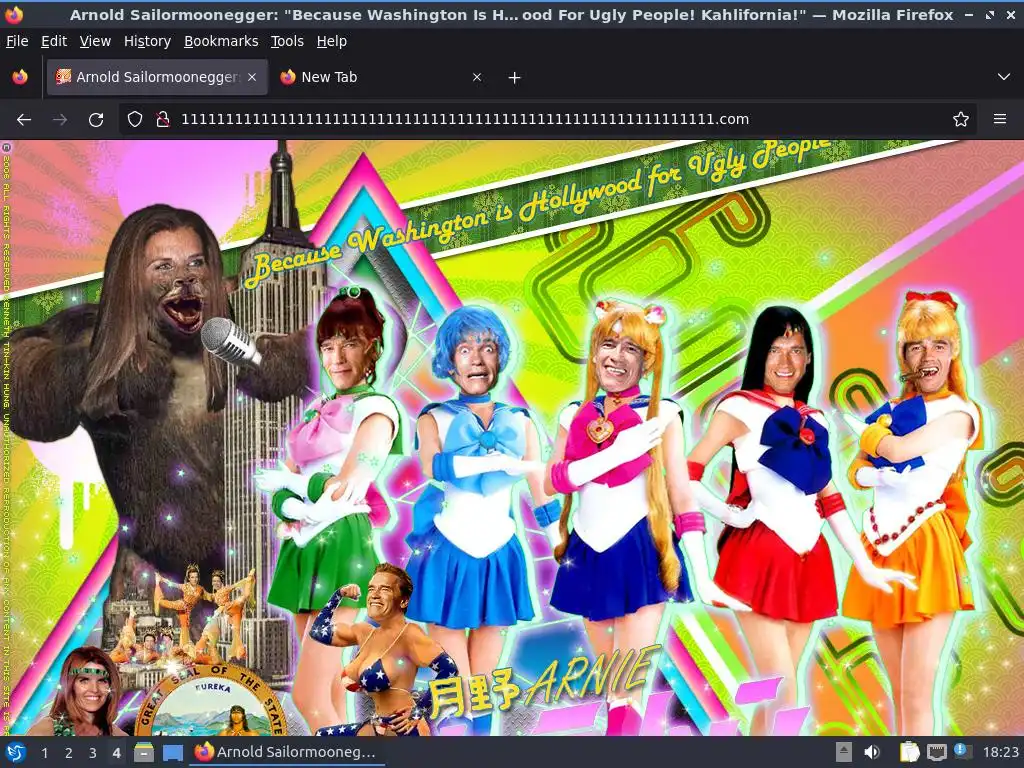Open Firefox application hamburger menu
This screenshot has height=768, width=1024.
click(999, 120)
